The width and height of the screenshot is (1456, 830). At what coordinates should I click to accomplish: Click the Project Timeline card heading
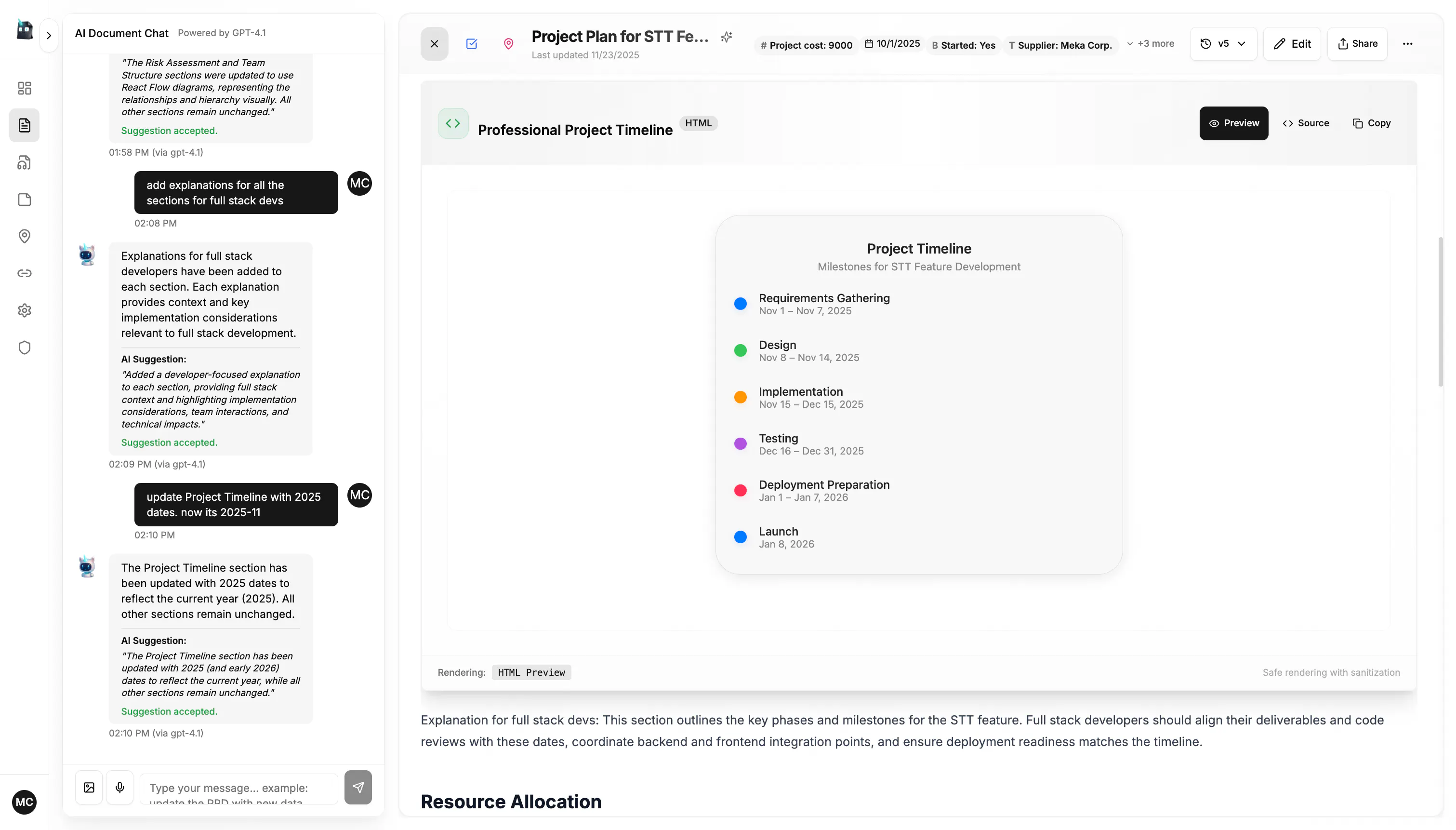point(918,249)
